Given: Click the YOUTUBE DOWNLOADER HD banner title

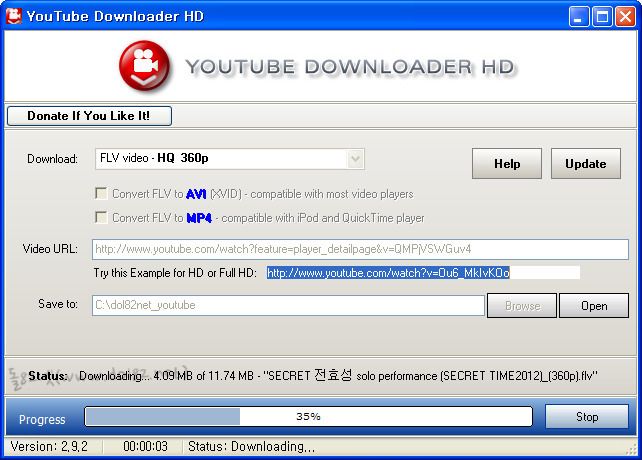Looking at the screenshot, I should tap(350, 67).
